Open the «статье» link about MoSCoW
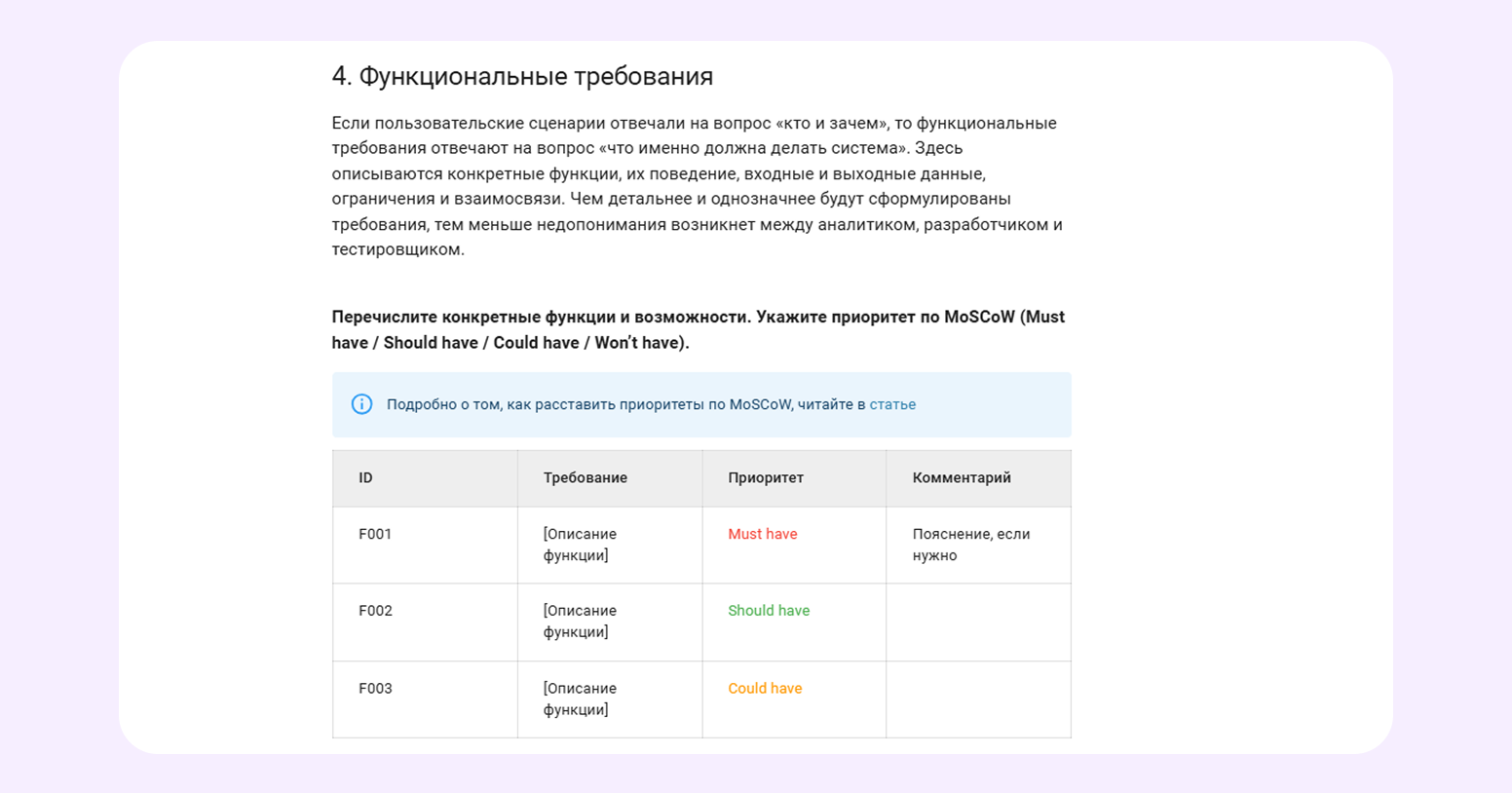 pos(891,404)
